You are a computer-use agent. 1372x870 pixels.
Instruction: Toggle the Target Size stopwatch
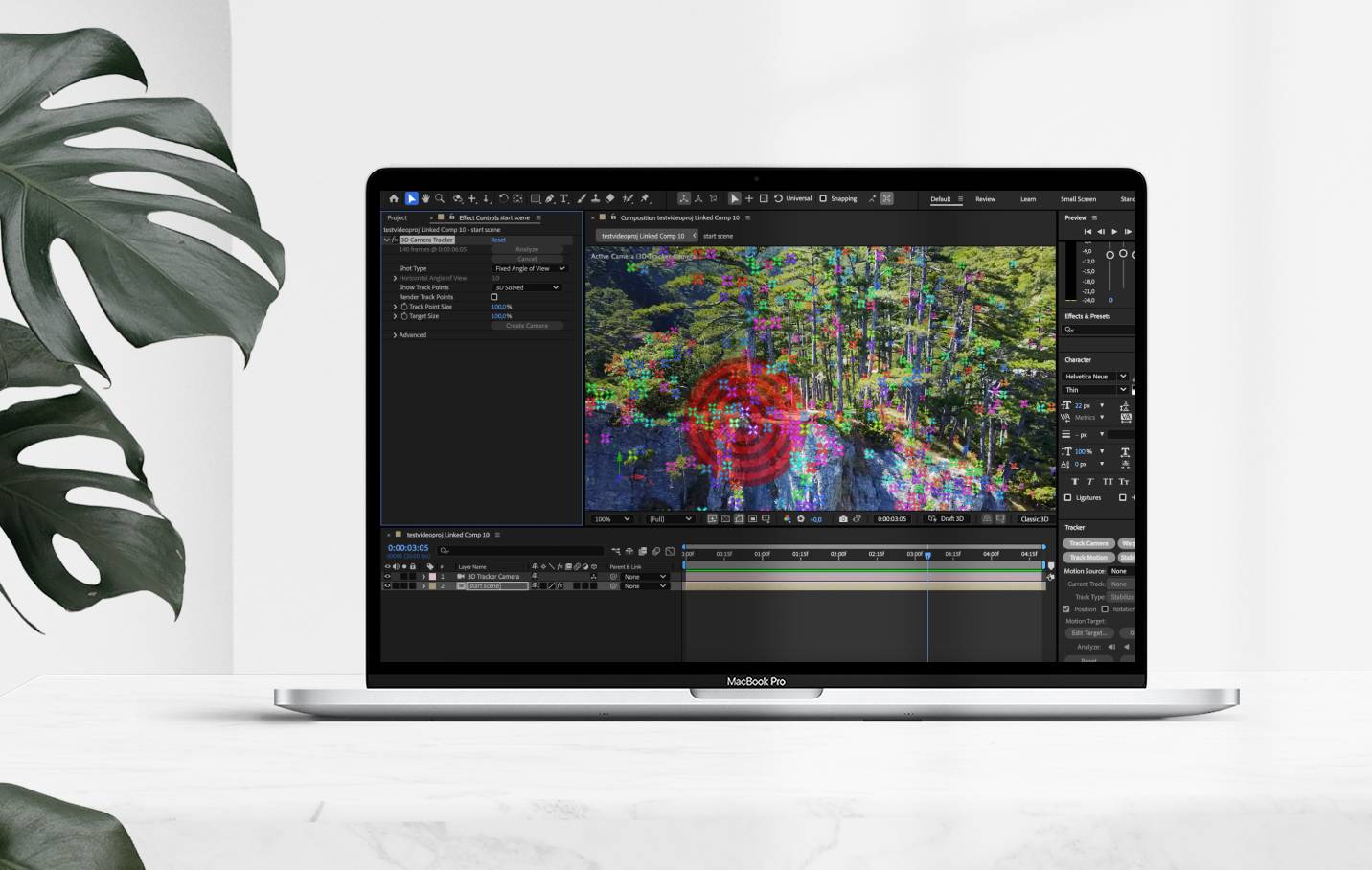coord(404,316)
